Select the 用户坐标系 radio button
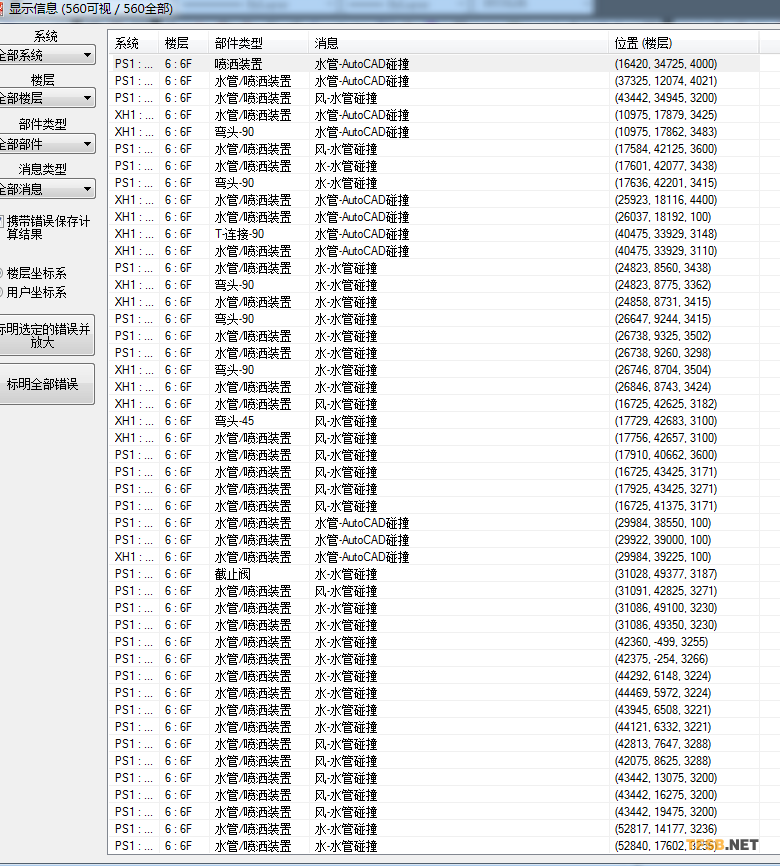 [x=3, y=292]
